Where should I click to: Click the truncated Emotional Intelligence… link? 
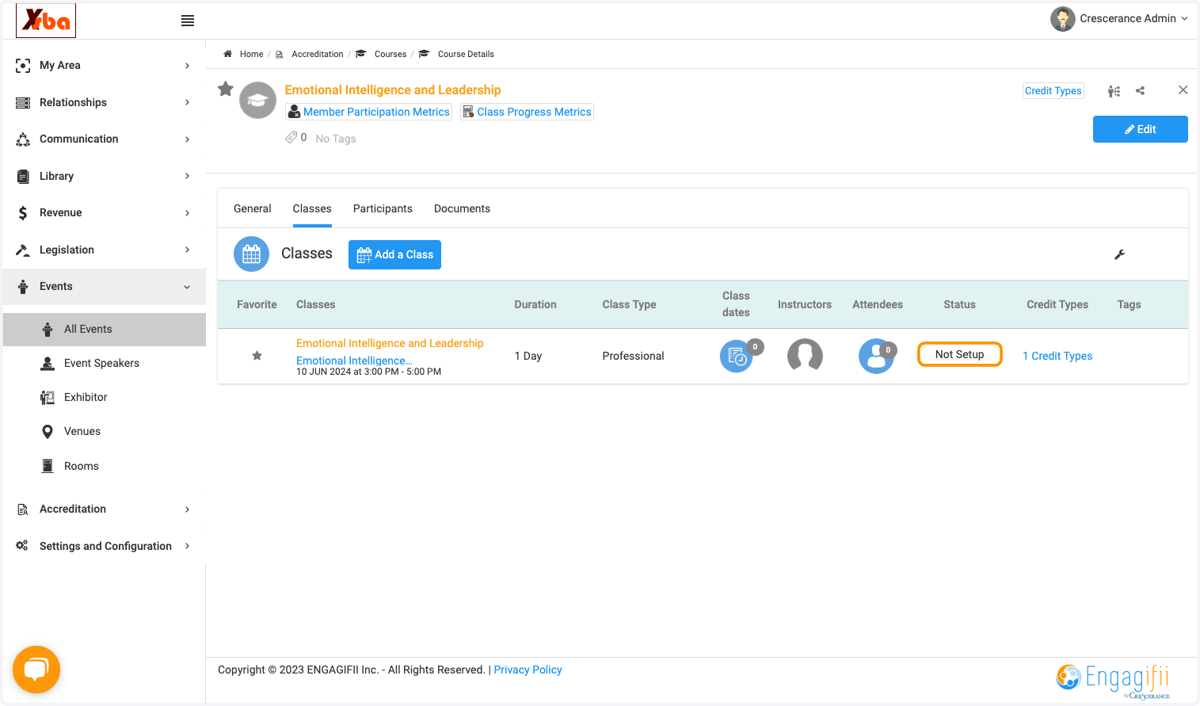pyautogui.click(x=354, y=361)
